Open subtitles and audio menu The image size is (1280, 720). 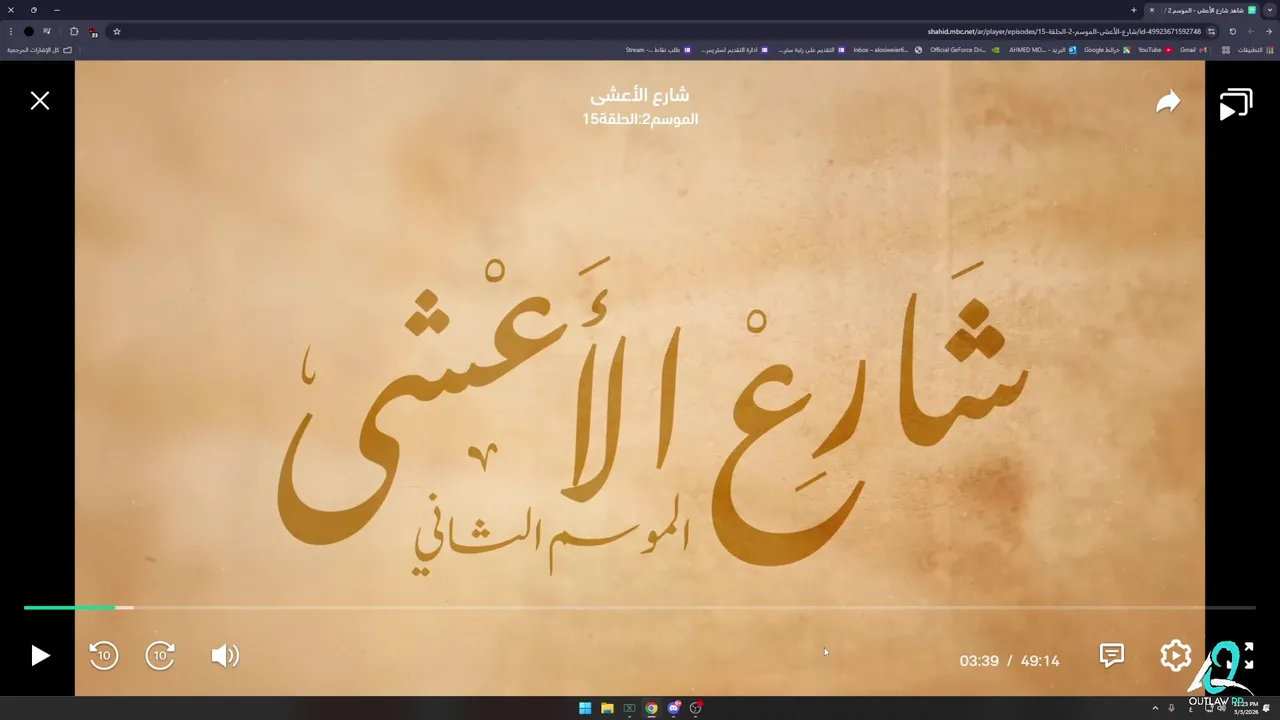tap(1112, 655)
